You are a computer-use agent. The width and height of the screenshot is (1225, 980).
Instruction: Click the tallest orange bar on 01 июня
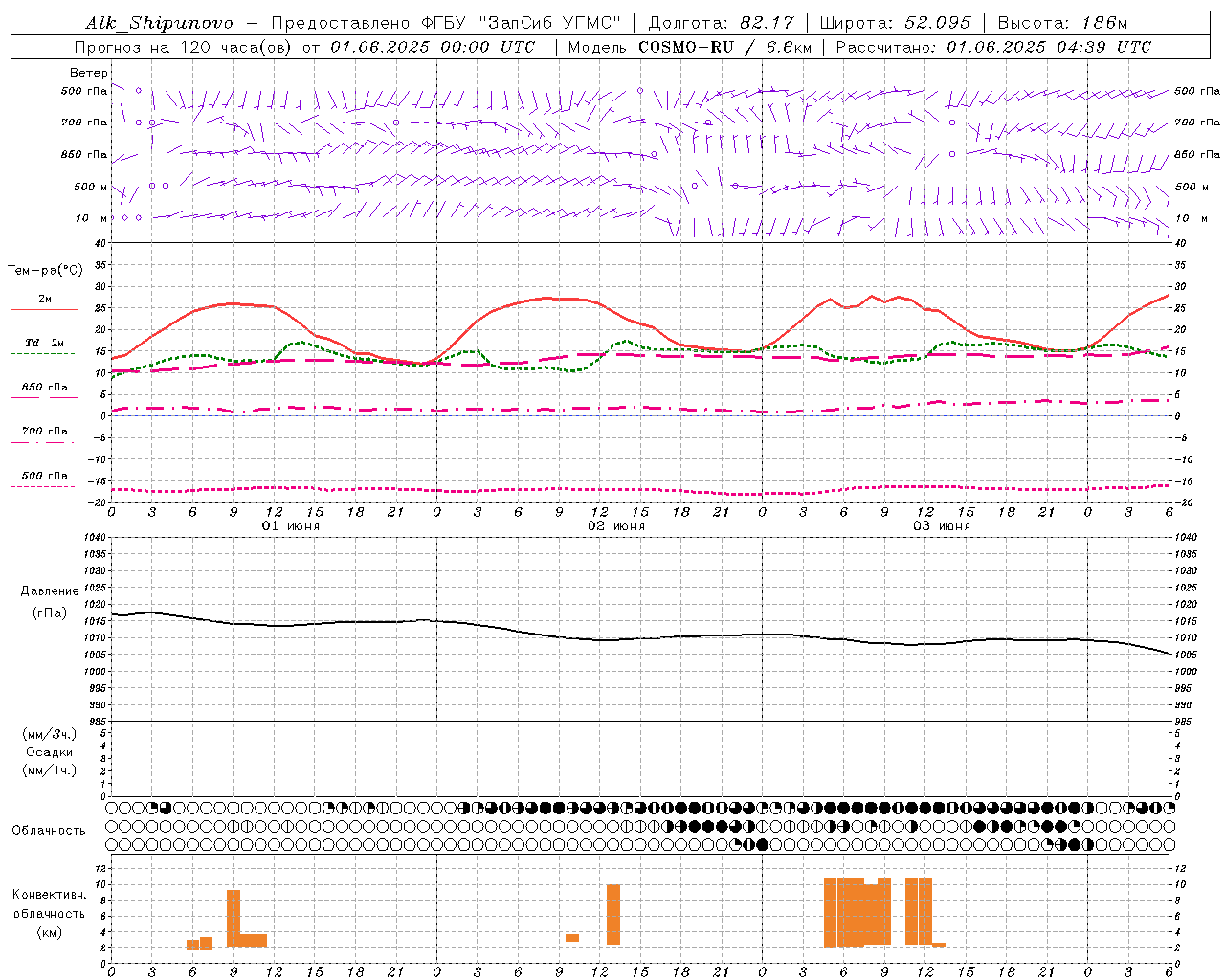[x=234, y=918]
